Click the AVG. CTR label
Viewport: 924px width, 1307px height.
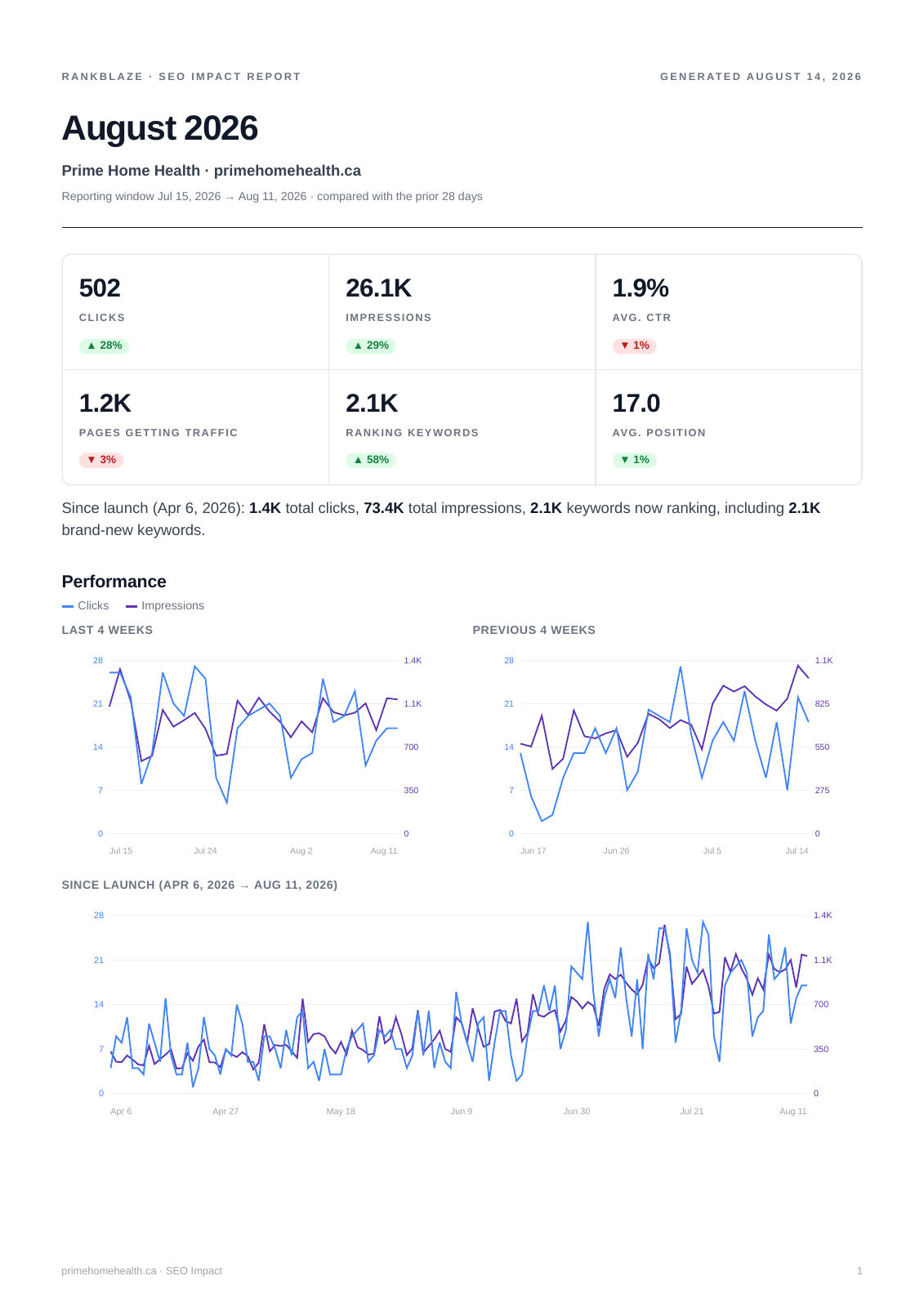(642, 318)
